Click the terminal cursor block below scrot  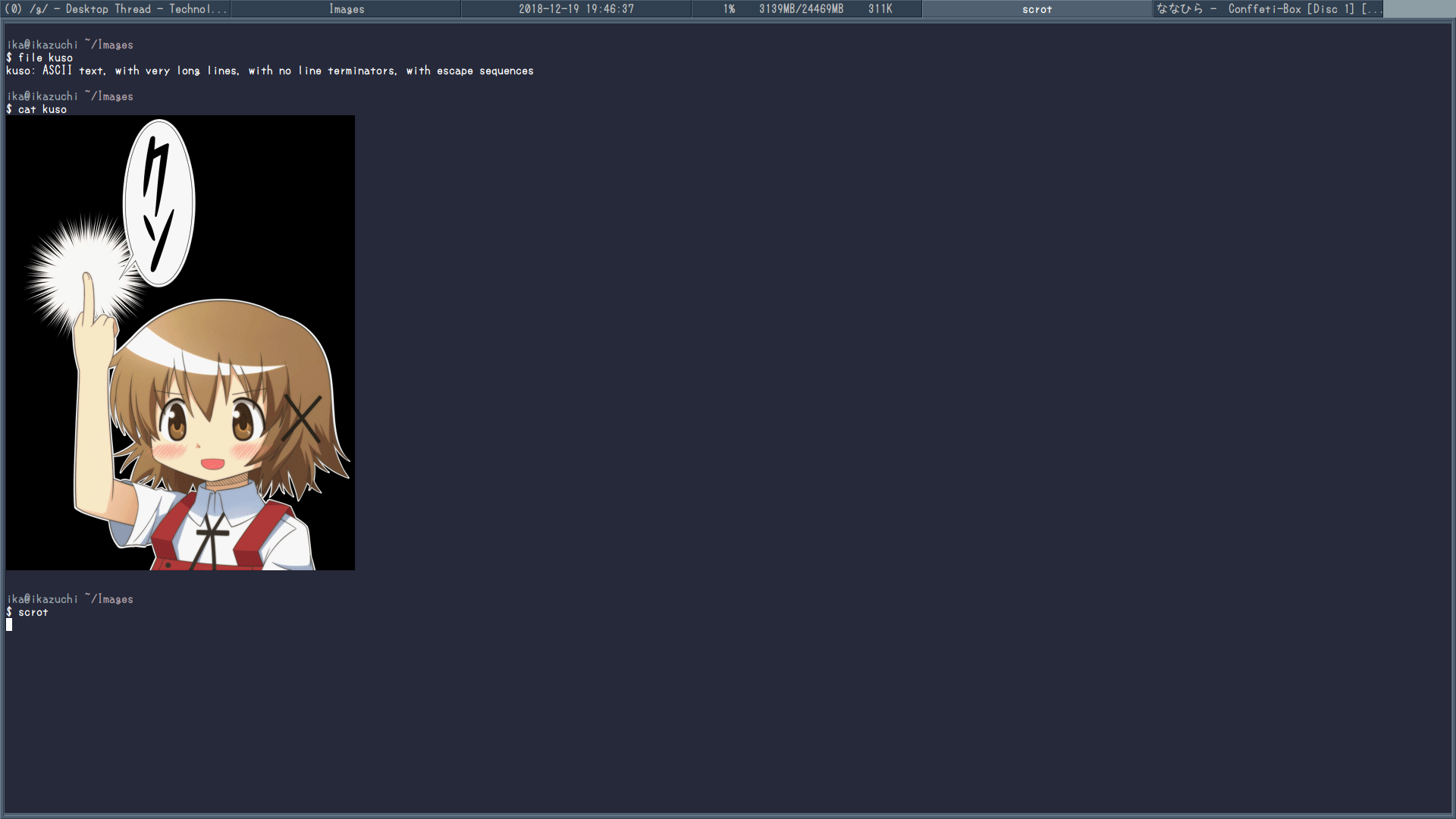pyautogui.click(x=9, y=625)
